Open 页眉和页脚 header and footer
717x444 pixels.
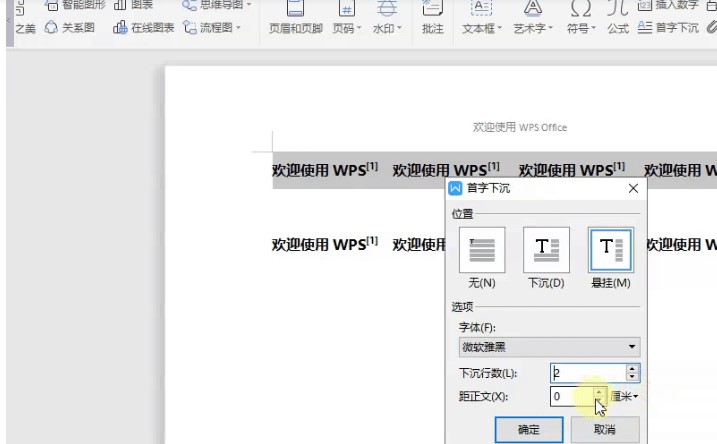tap(296, 28)
